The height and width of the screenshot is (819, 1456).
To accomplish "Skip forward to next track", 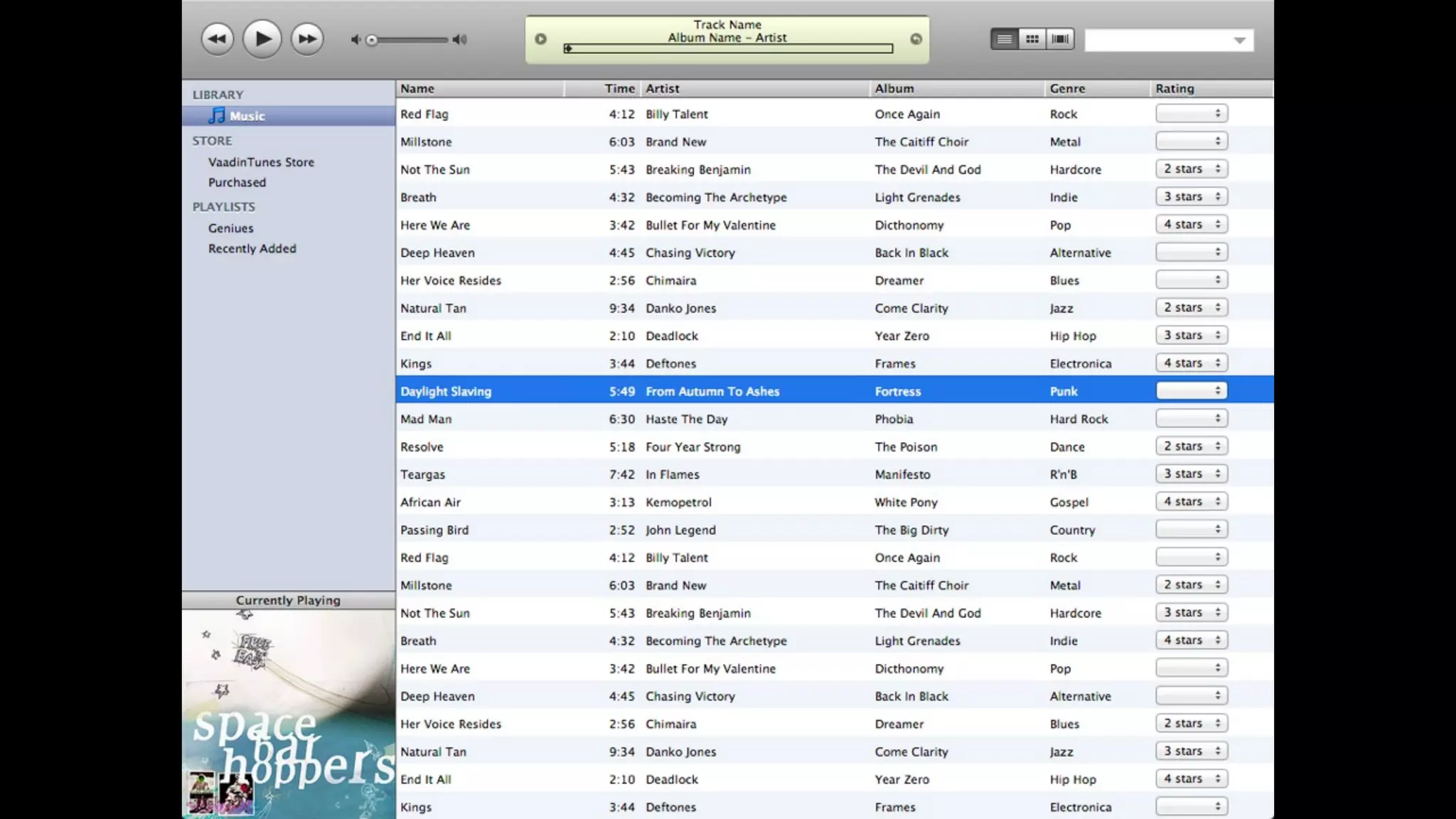I will [307, 39].
